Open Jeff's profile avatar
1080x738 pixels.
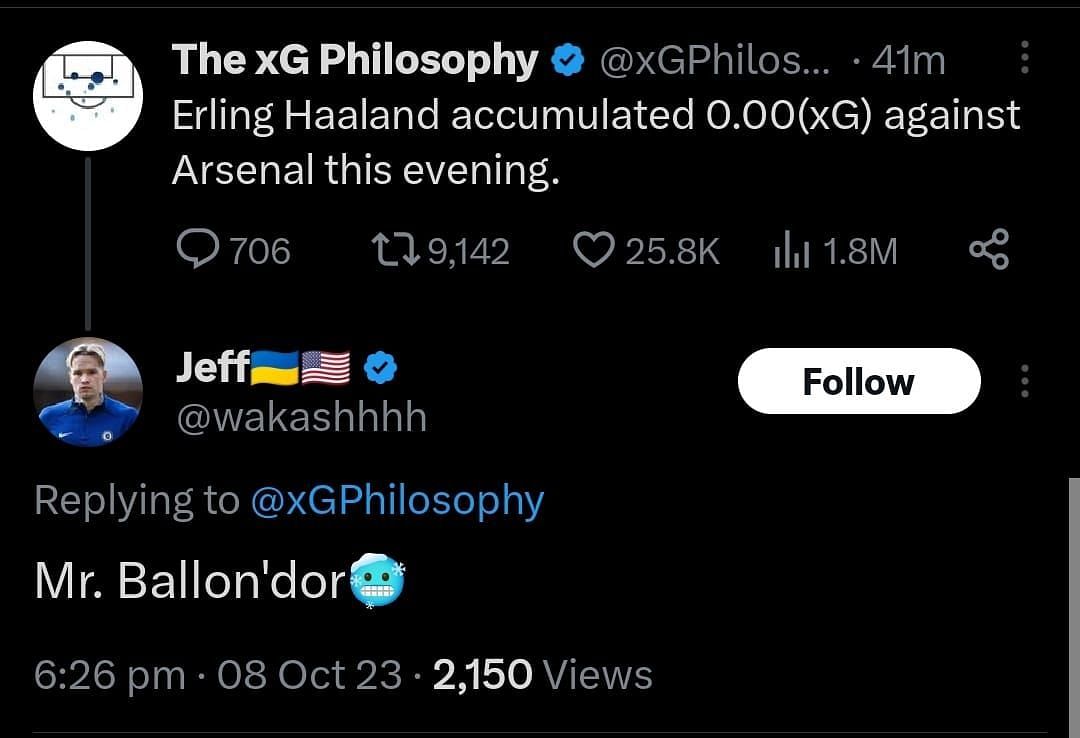88,392
